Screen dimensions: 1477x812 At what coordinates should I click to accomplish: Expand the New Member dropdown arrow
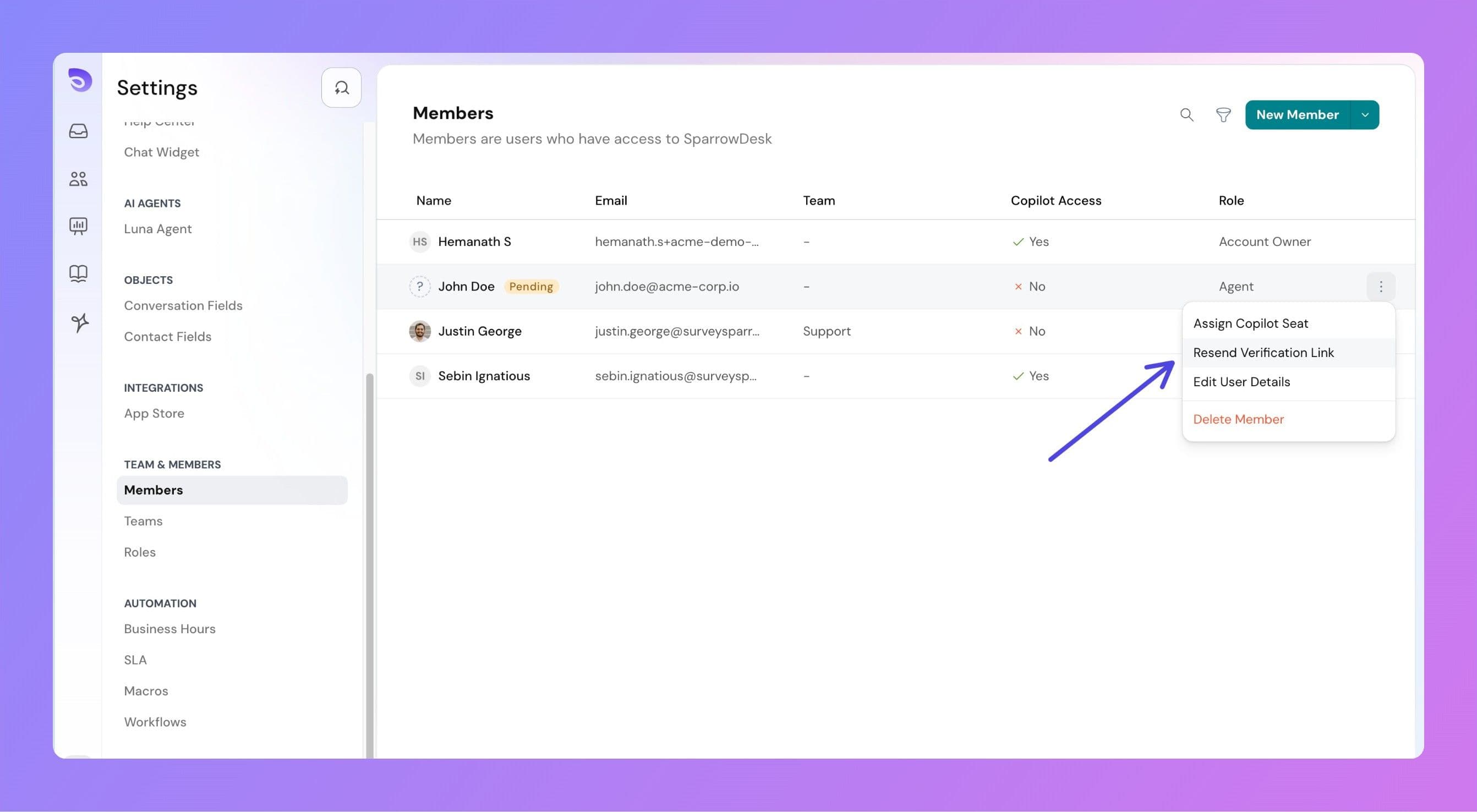tap(1365, 114)
